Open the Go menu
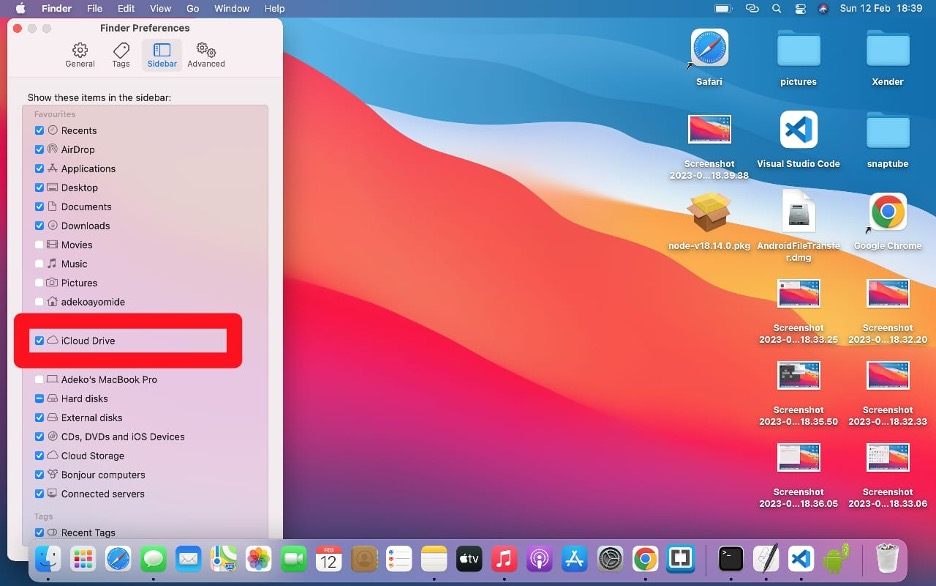Screen dimensions: 936x586 click(x=192, y=8)
